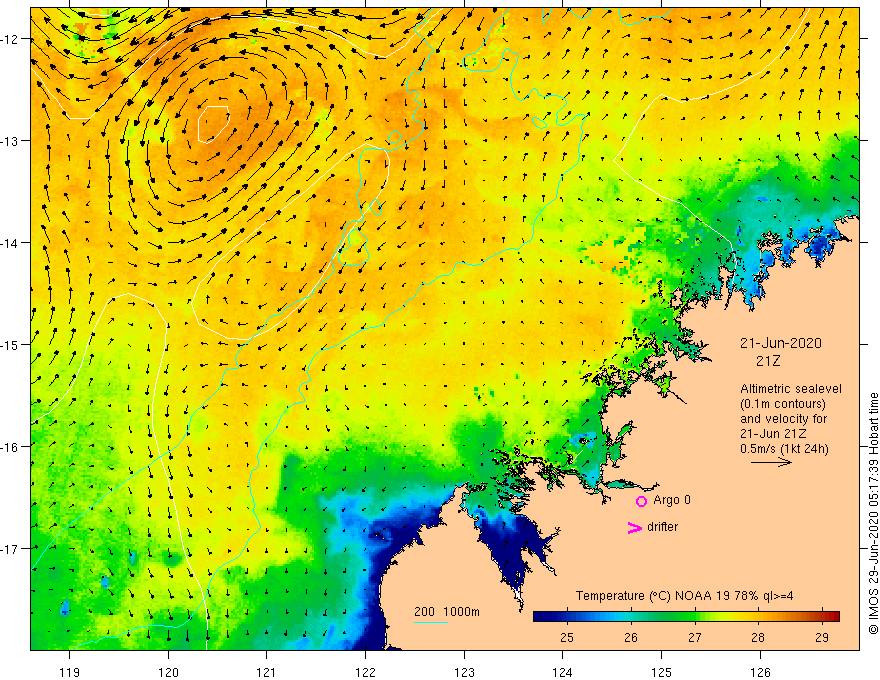Click the "-13" latitude axis label

(x=10, y=141)
